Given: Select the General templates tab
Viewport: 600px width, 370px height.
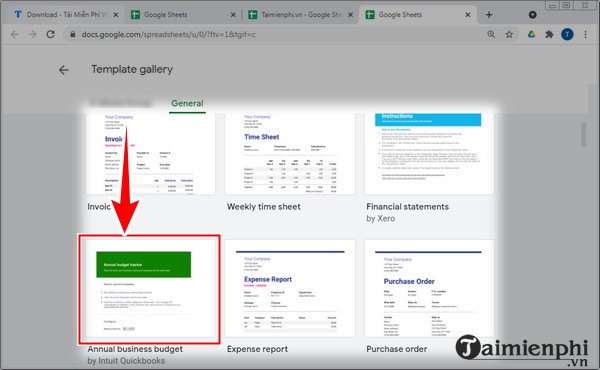Looking at the screenshot, I should point(187,103).
